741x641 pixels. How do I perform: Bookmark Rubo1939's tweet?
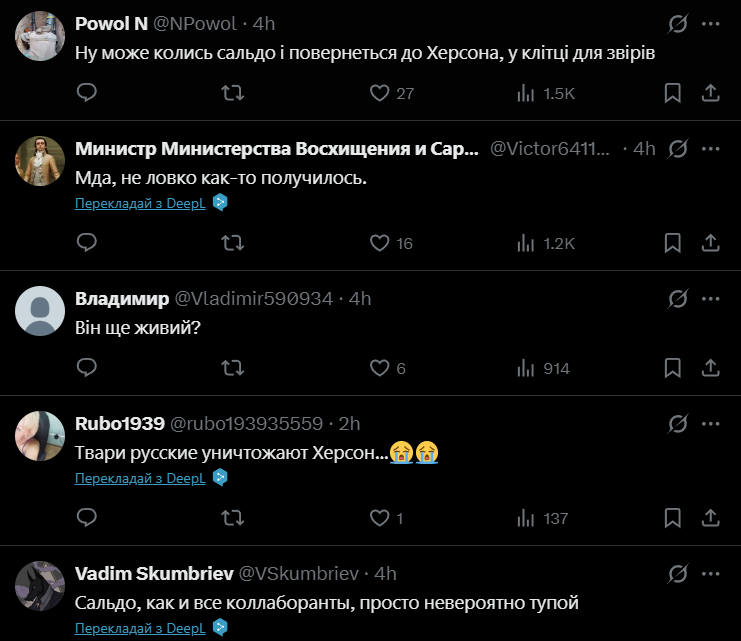[x=673, y=518]
